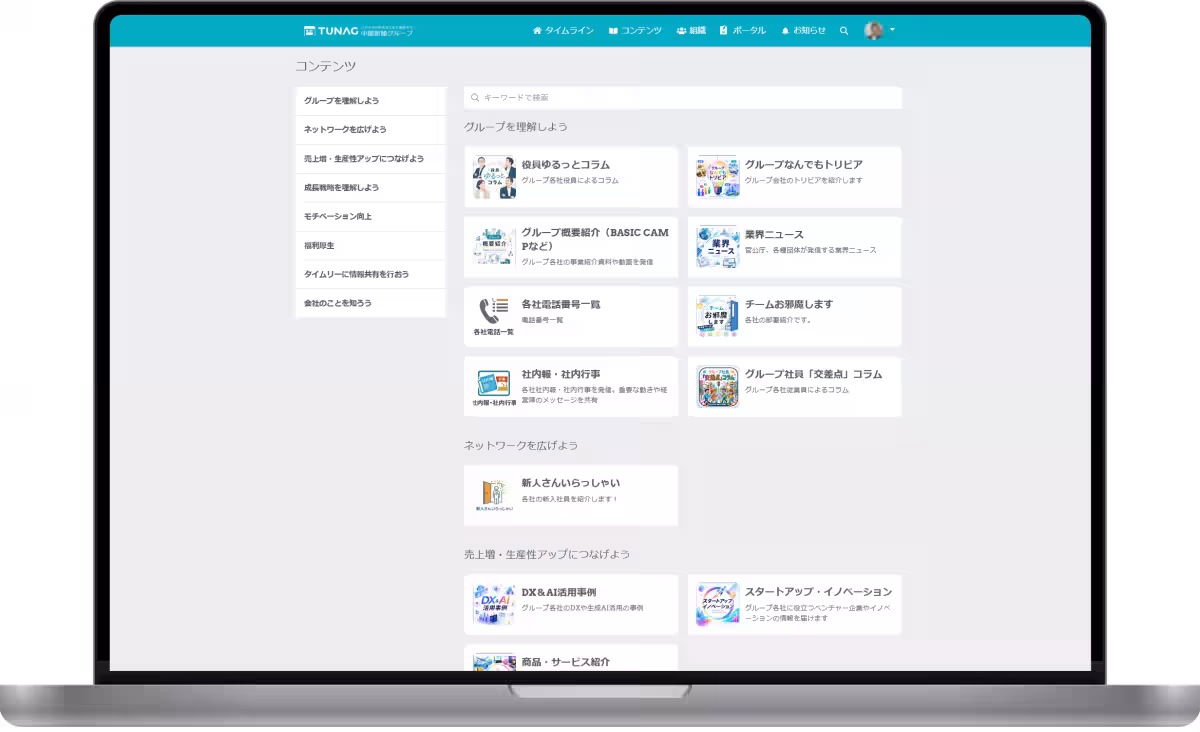Click description グループ各社役員によるコラム
Image resolution: width=1200 pixels, height=732 pixels.
click(570, 181)
